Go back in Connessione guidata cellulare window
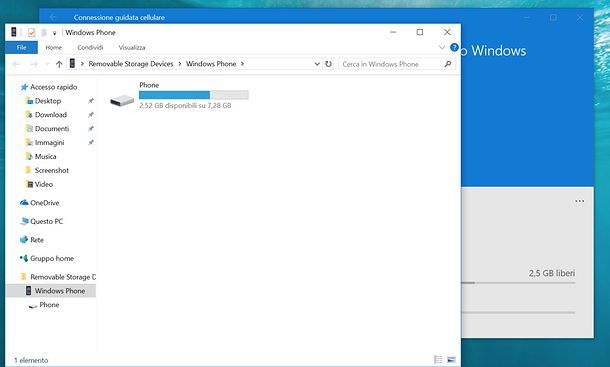This screenshot has width=610, height=367. 53,17
